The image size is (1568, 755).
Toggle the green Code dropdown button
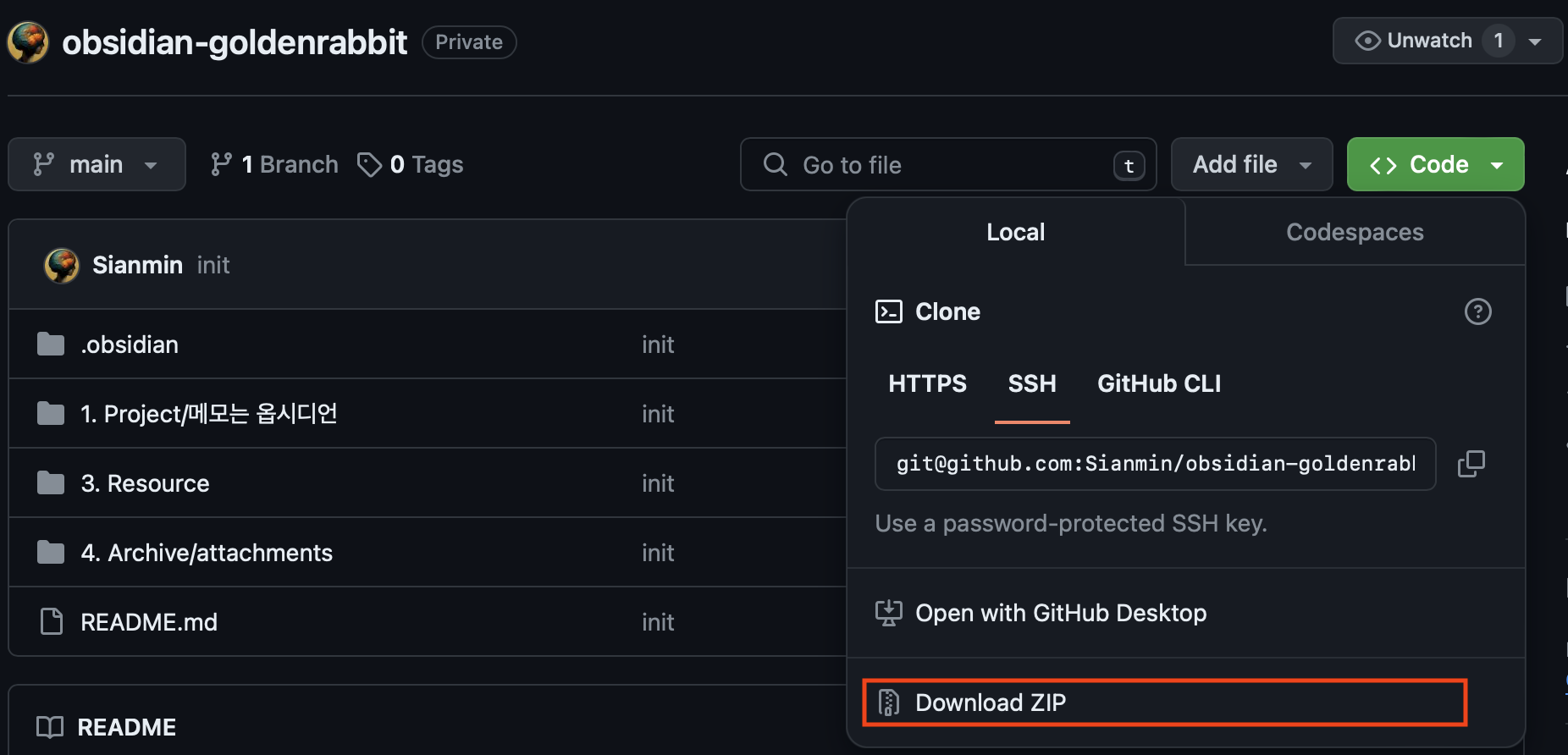pos(1435,164)
